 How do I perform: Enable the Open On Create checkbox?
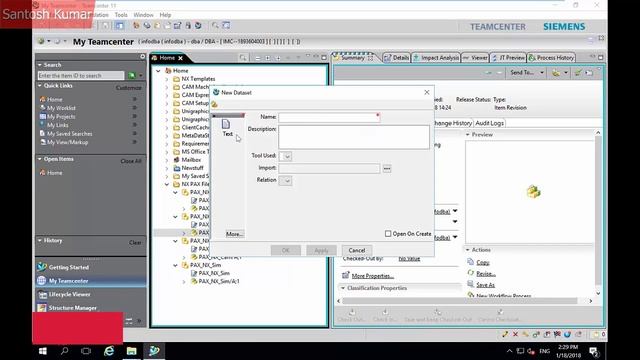pos(388,234)
